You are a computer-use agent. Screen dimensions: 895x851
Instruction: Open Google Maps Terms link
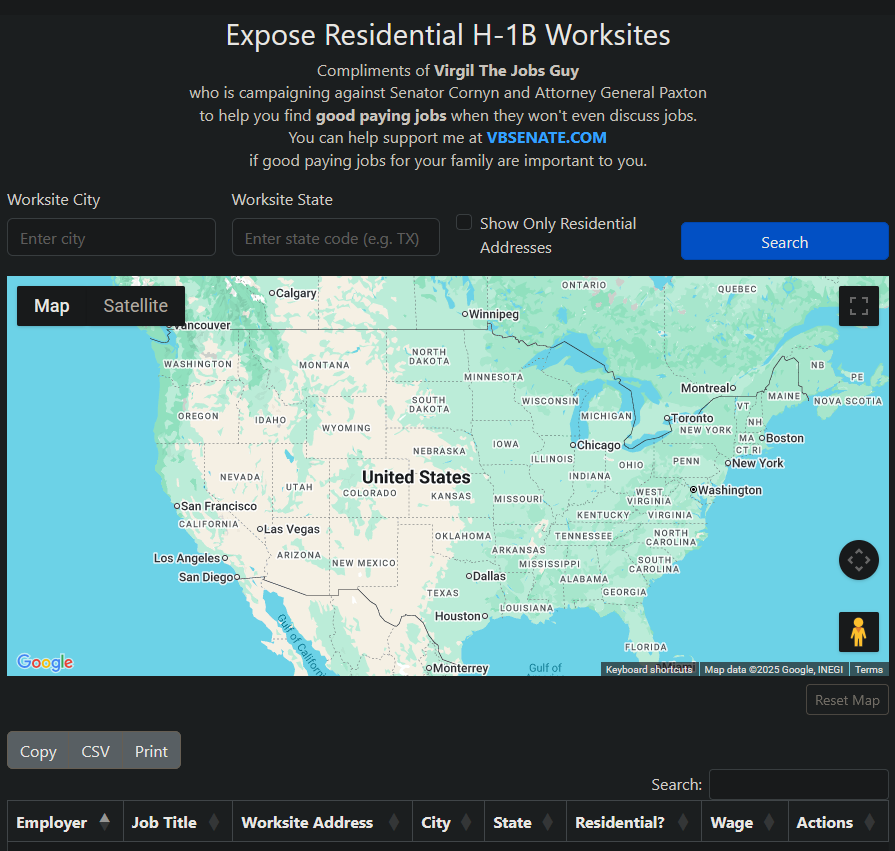click(x=869, y=669)
